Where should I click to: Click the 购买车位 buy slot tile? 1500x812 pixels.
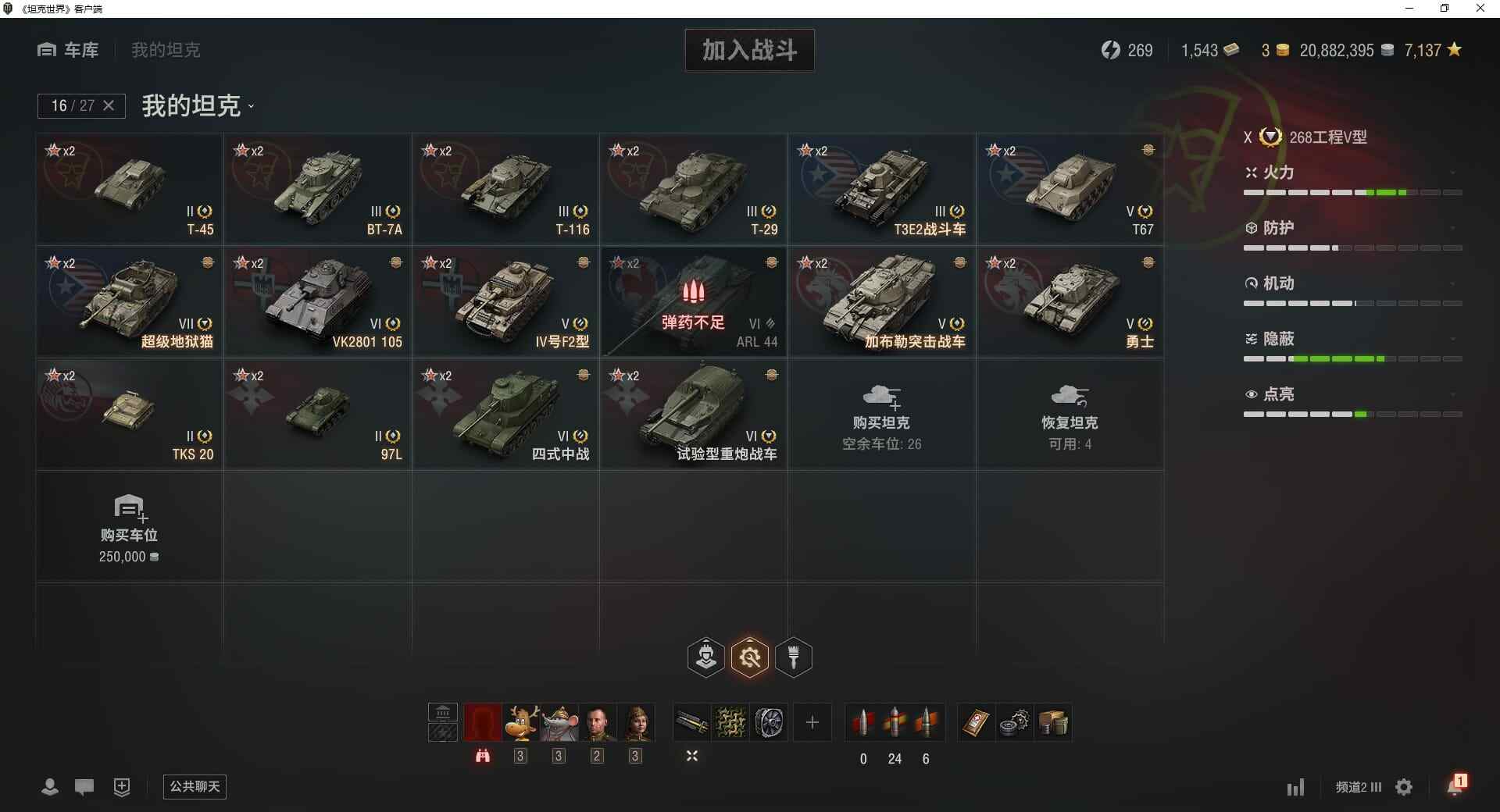pos(130,527)
